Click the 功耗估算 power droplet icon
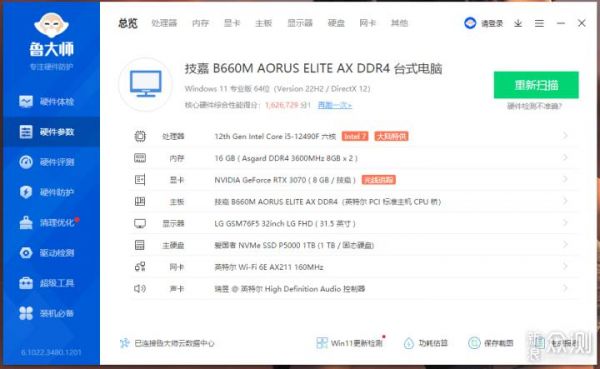Viewport: 600px width, 369px height. tap(409, 343)
